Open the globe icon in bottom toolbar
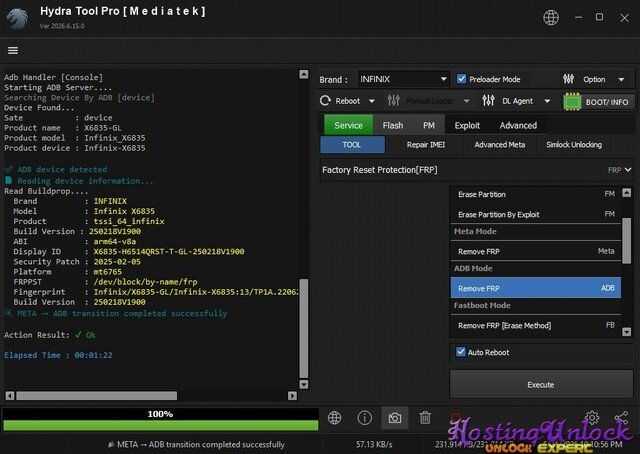The image size is (640, 454). [334, 418]
